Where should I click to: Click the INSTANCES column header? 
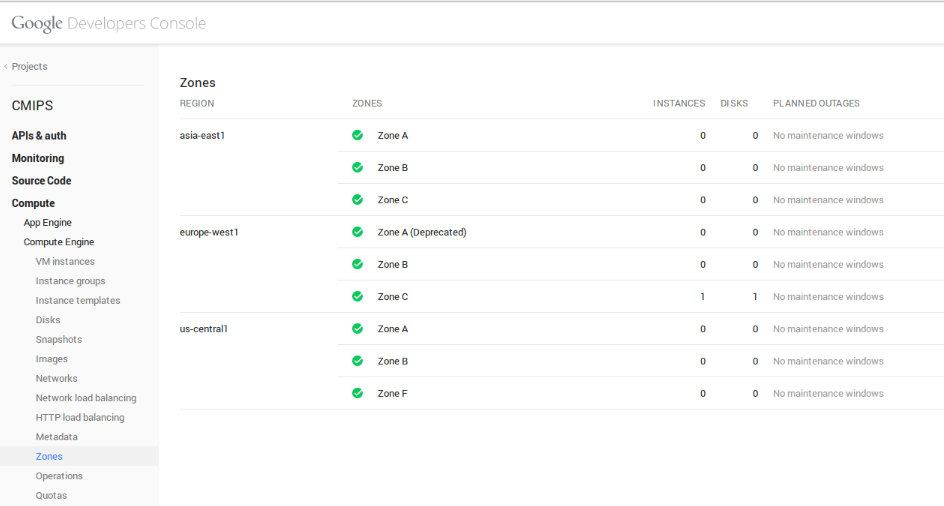click(x=679, y=103)
